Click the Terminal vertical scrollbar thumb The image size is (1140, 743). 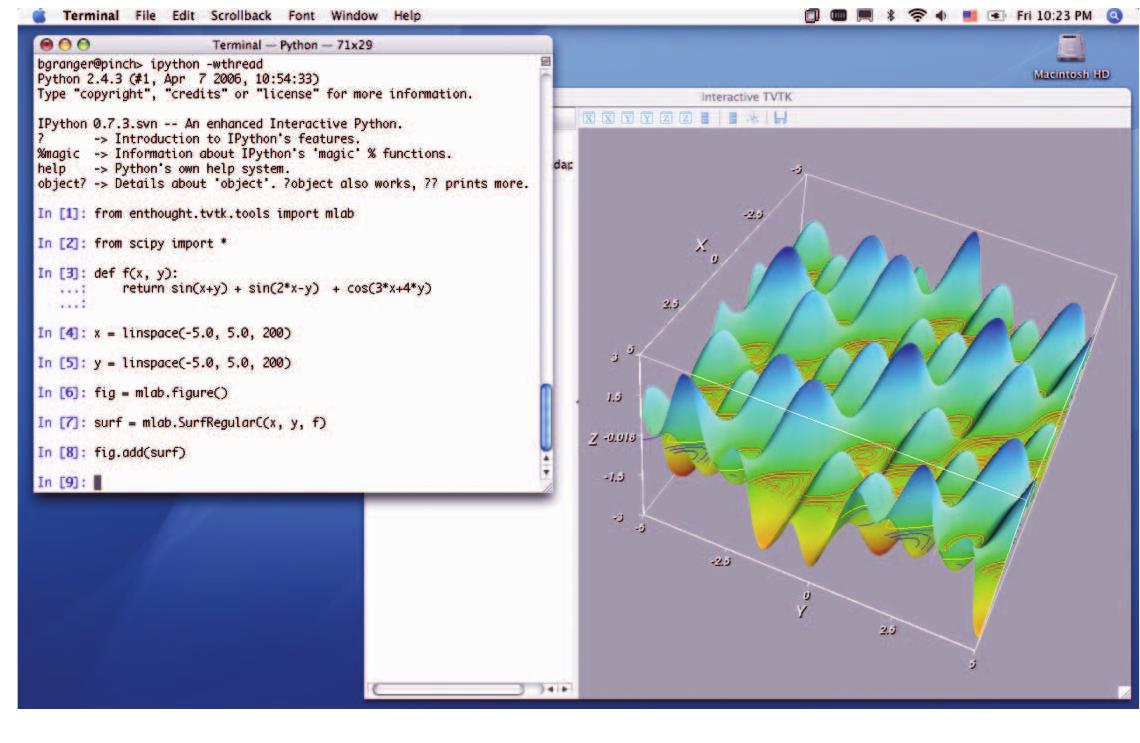click(x=546, y=417)
